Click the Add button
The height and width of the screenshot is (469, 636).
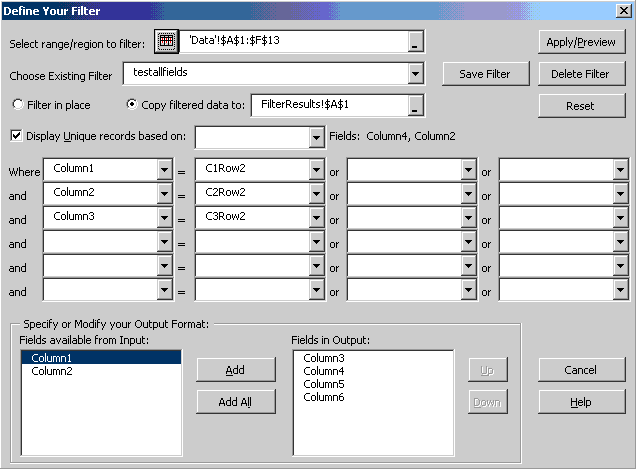(236, 370)
